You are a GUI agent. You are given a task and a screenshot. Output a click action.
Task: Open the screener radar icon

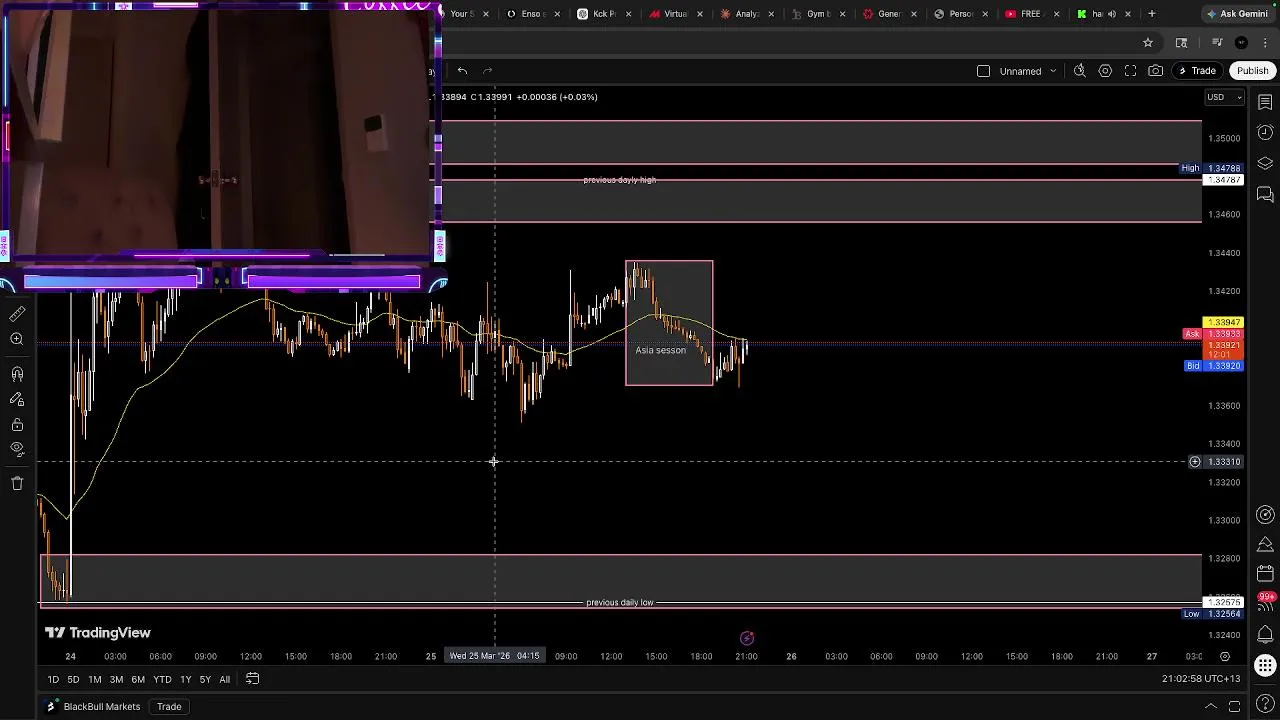pyautogui.click(x=1265, y=515)
